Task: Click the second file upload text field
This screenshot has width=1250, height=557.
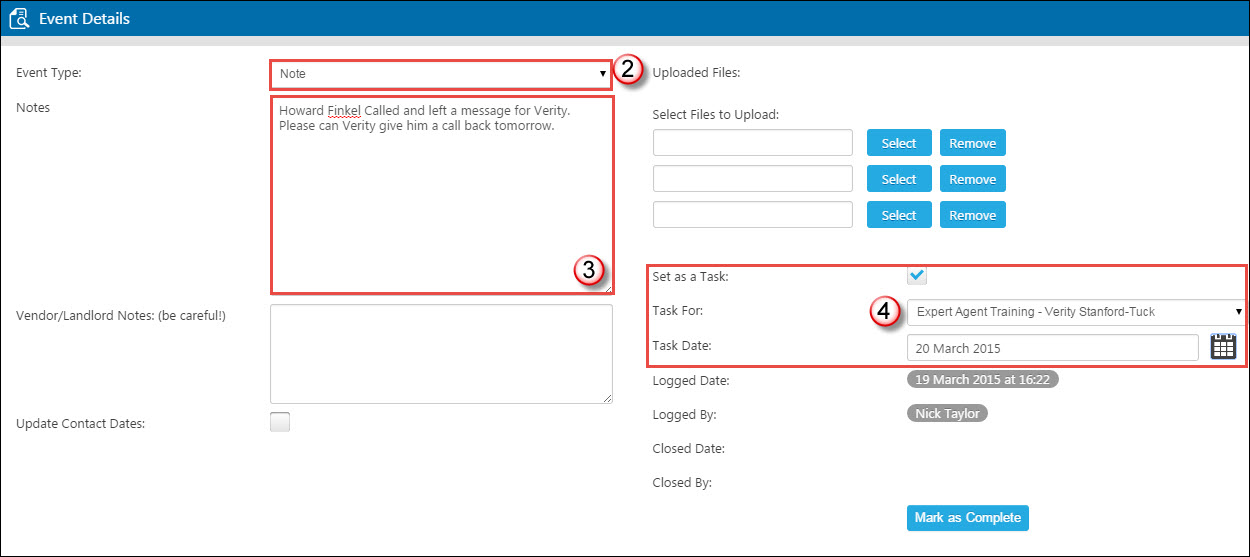Action: point(753,179)
